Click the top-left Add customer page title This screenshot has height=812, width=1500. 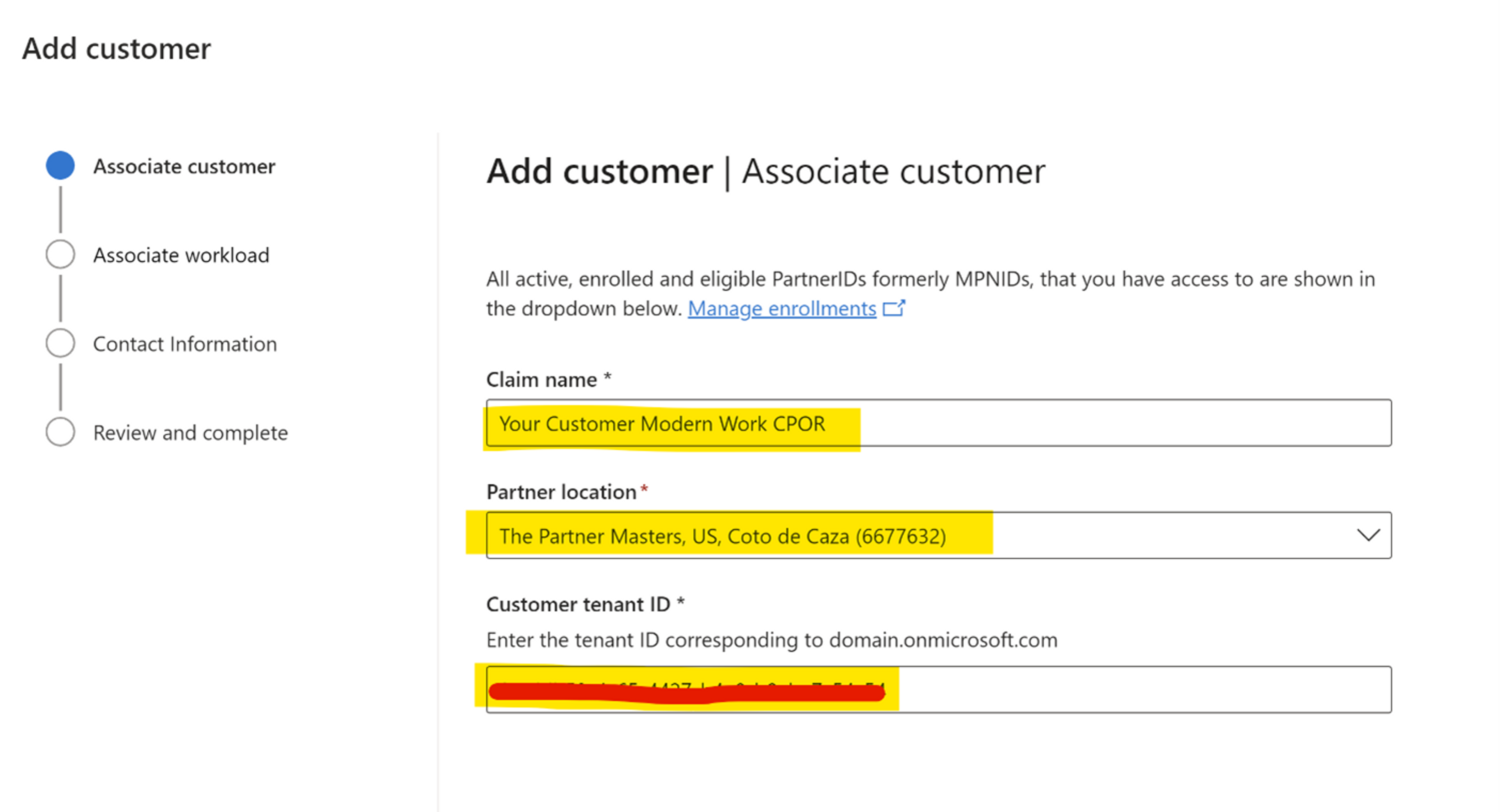[x=116, y=48]
